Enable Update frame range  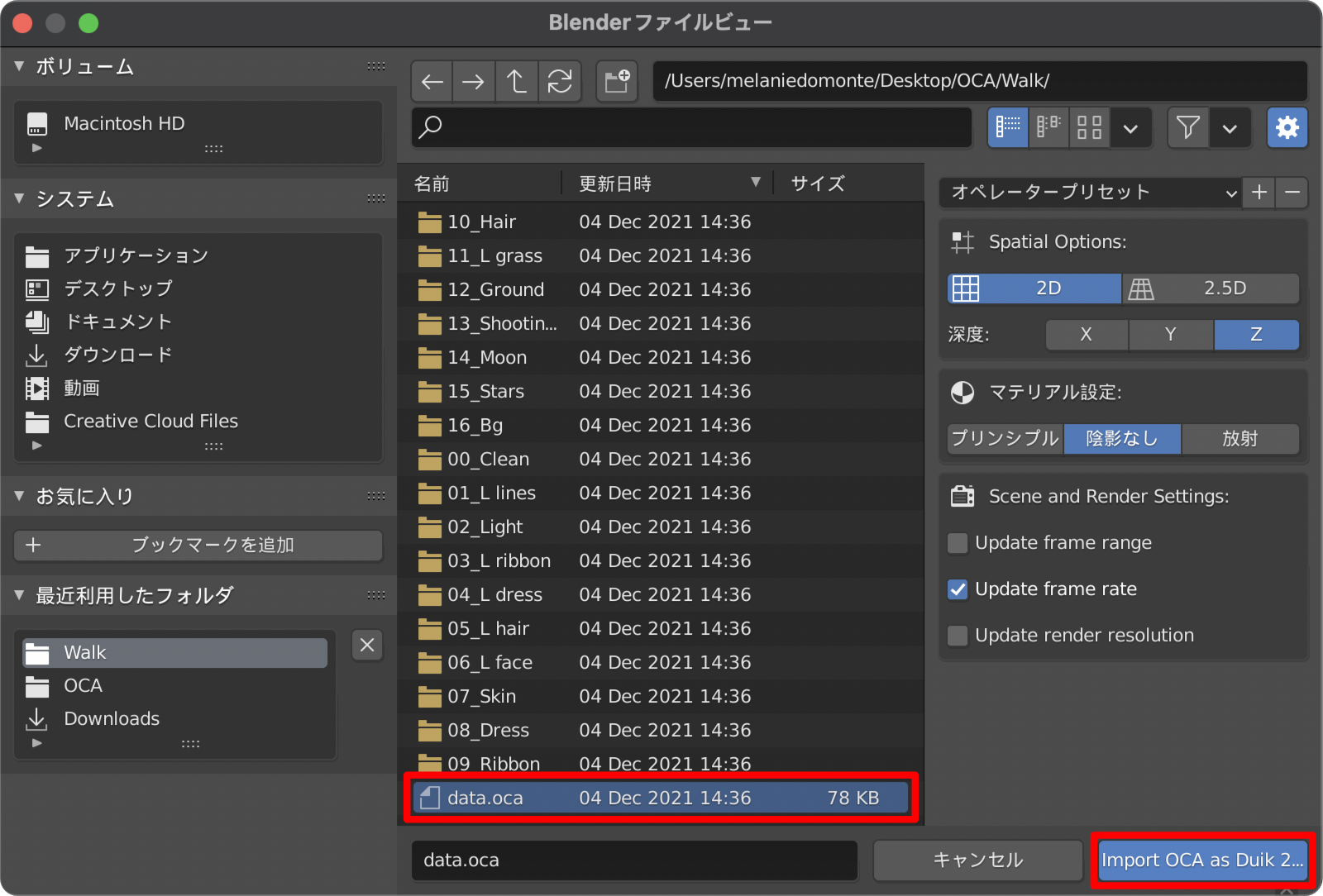957,543
